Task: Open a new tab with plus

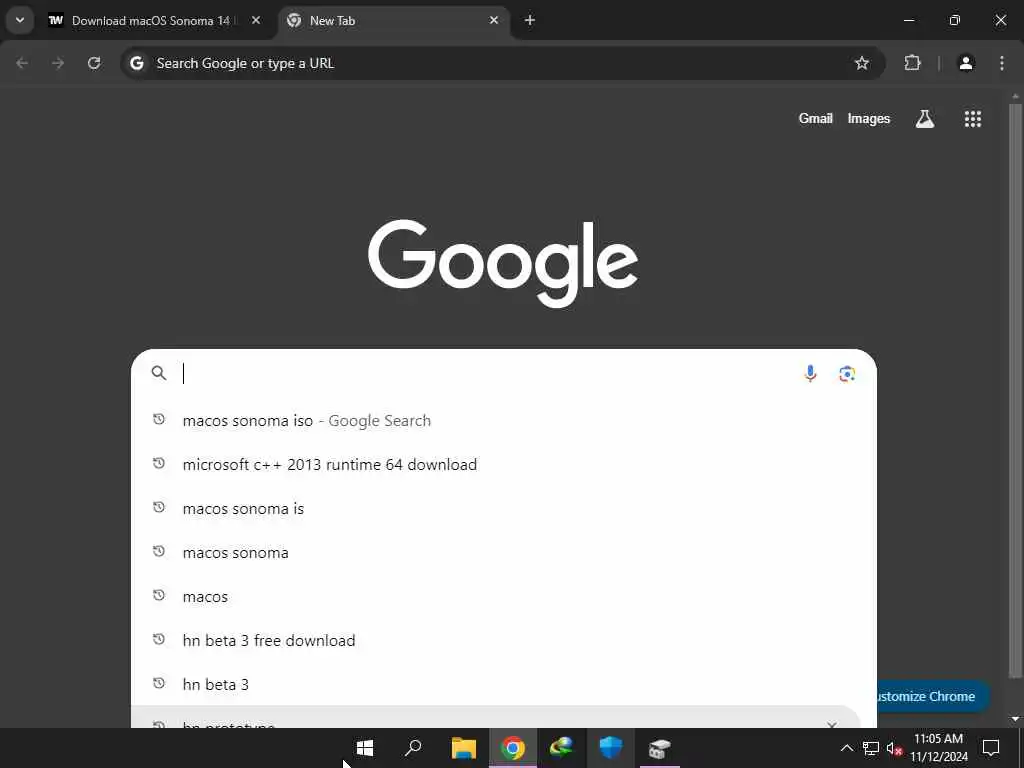Action: [x=530, y=20]
